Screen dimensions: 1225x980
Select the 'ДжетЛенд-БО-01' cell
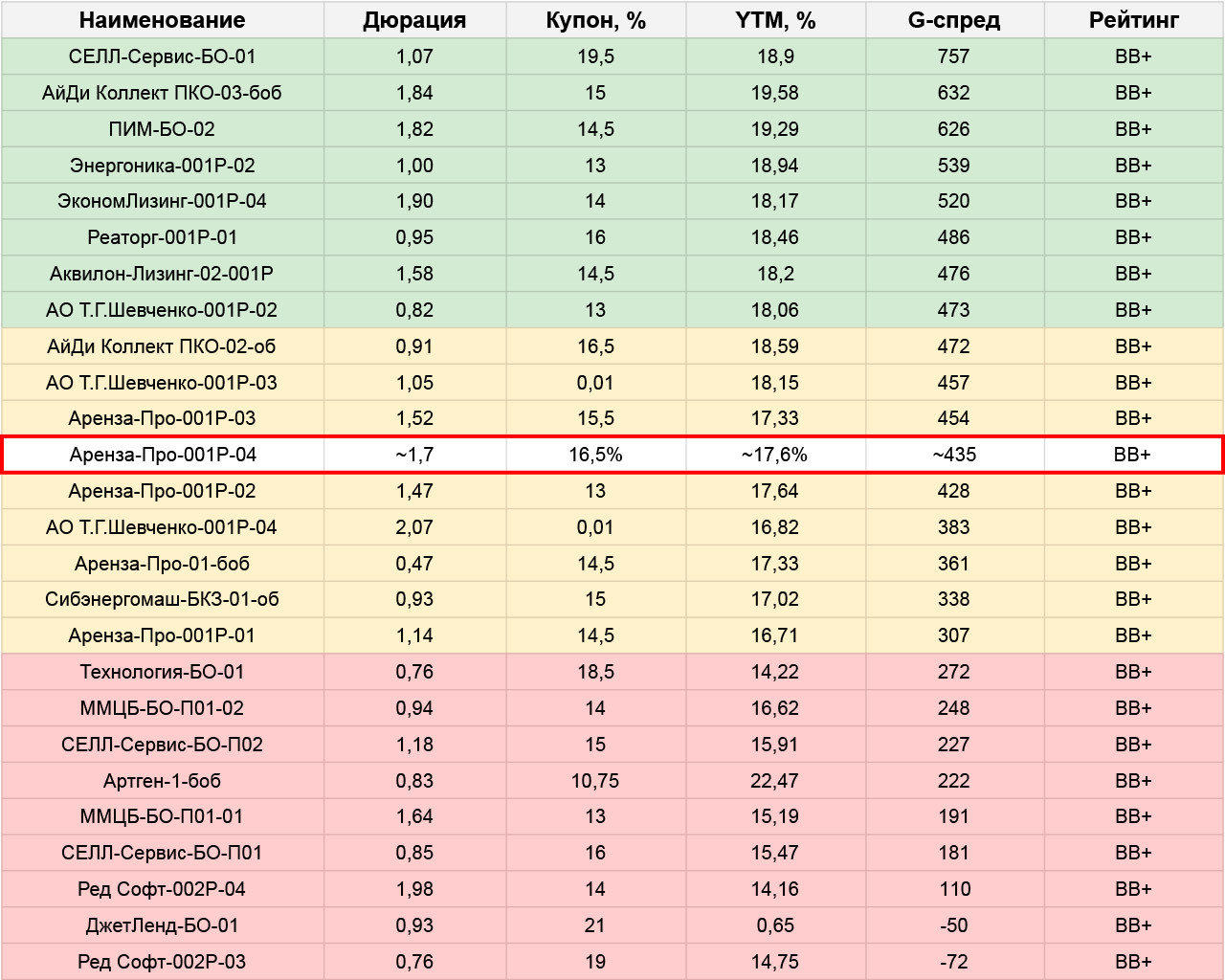pos(163,925)
